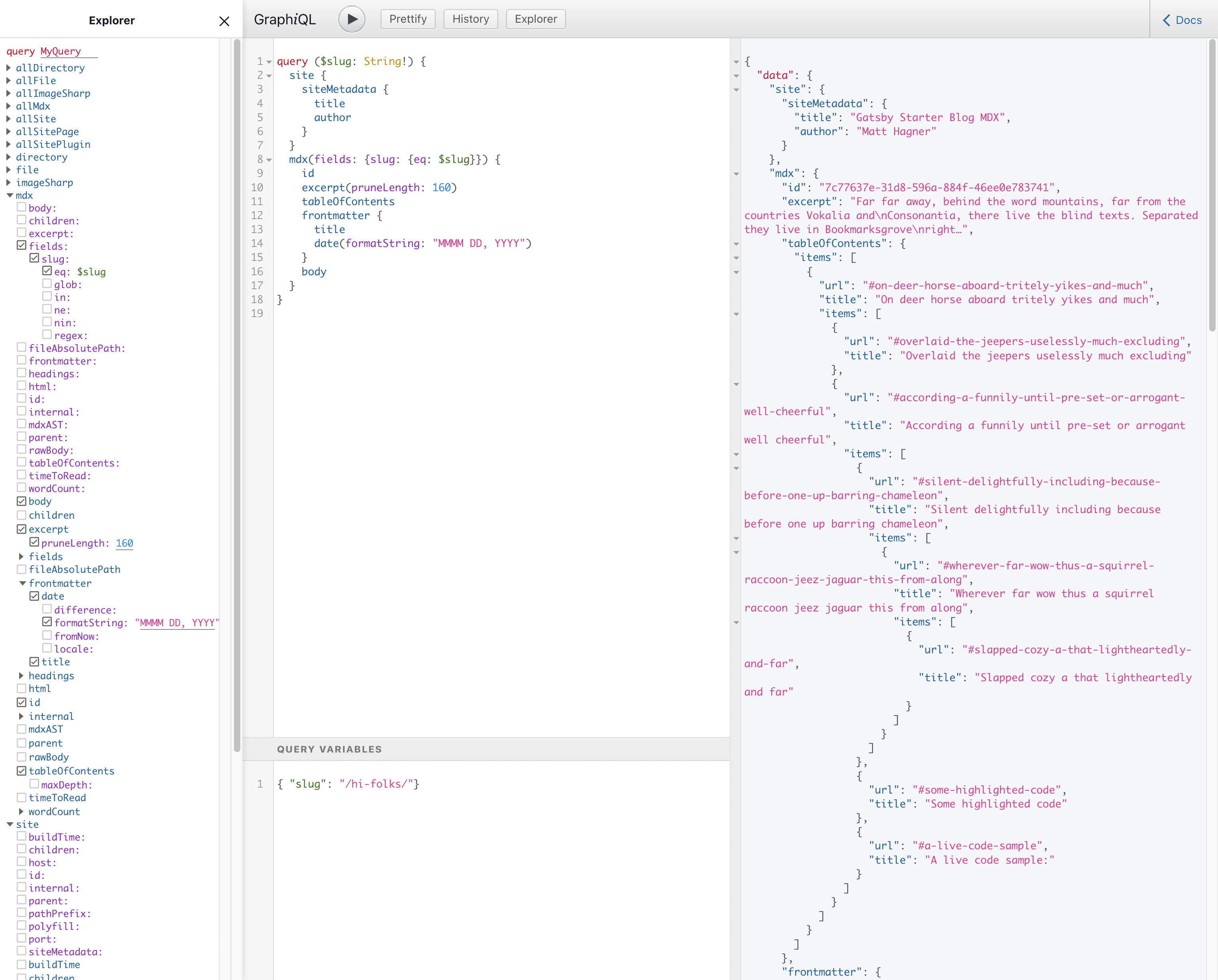
Task: Enable the timeToRead field checkbox
Action: pyautogui.click(x=22, y=798)
